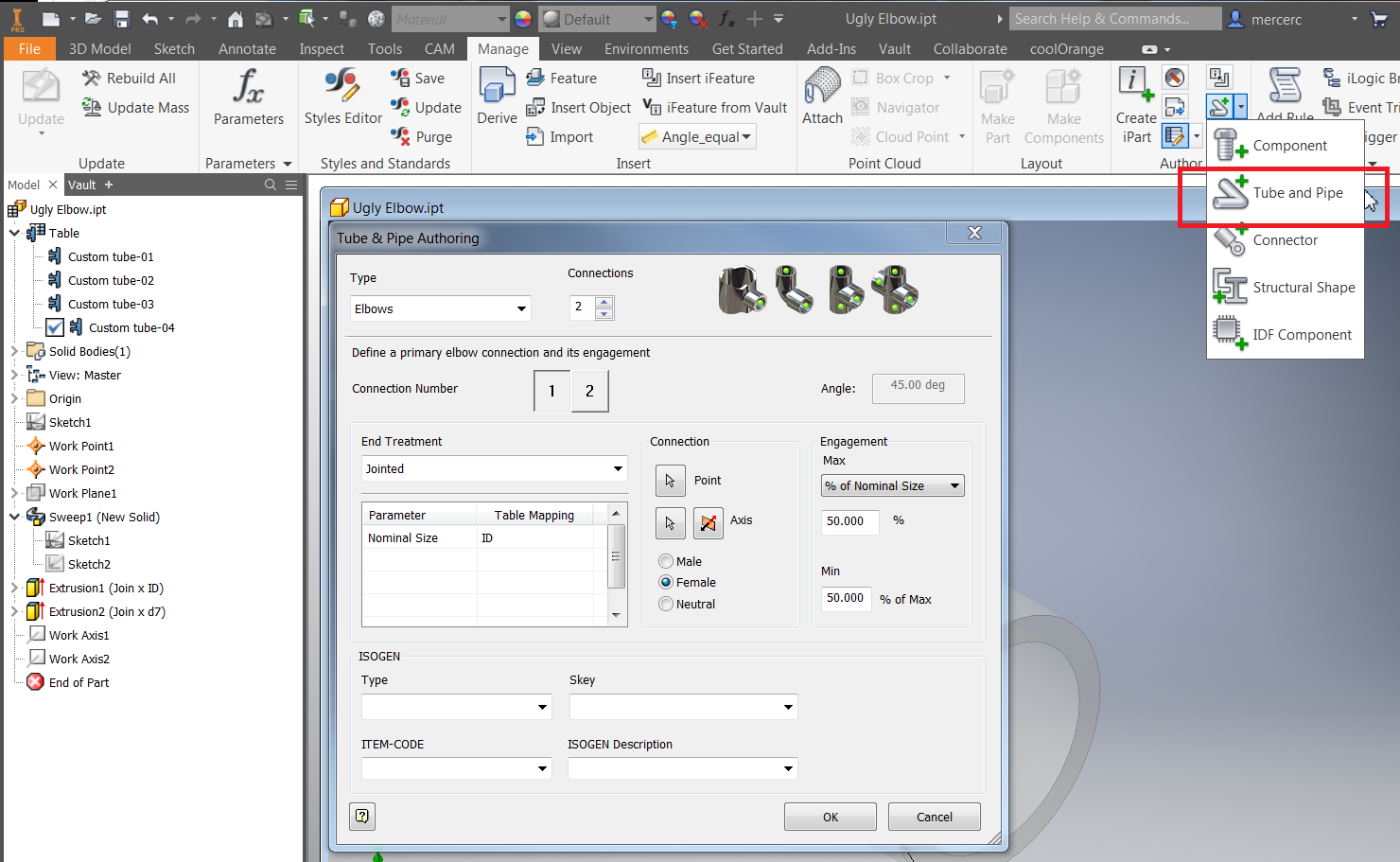
Task: Open the Type Elbows dropdown
Action: (x=440, y=308)
